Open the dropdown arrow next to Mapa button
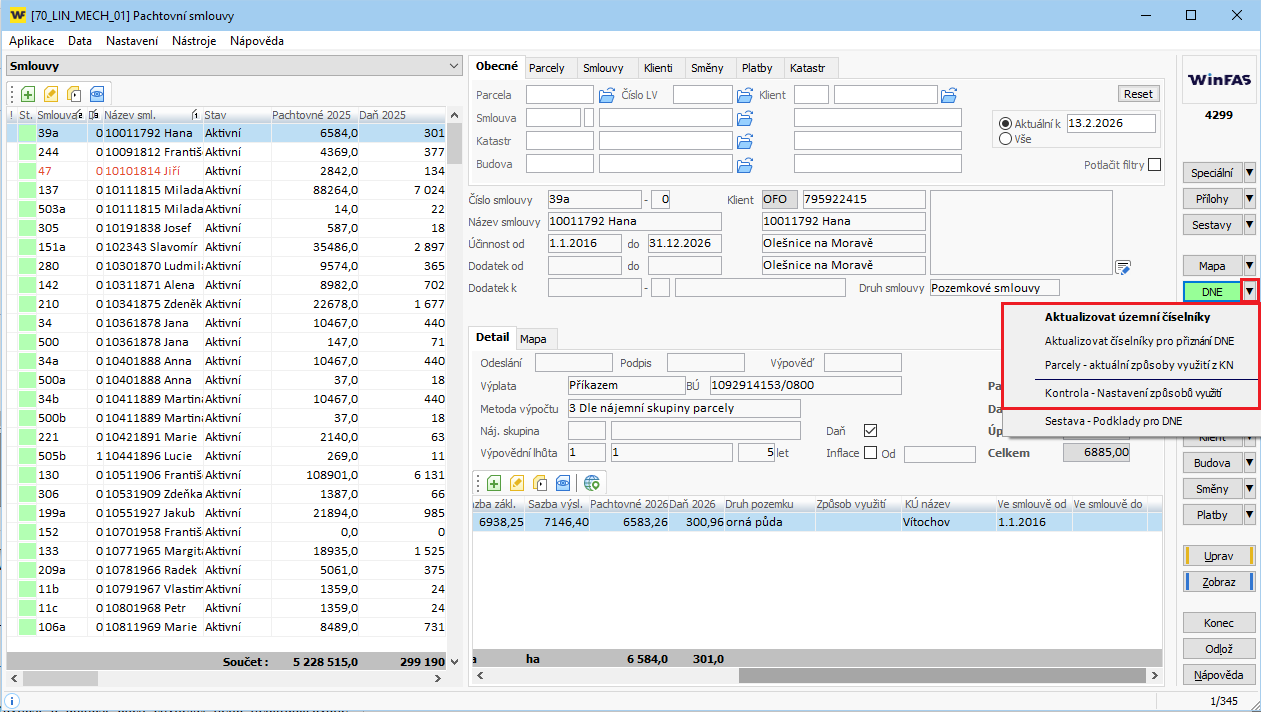This screenshot has height=712, width=1261. point(1249,265)
